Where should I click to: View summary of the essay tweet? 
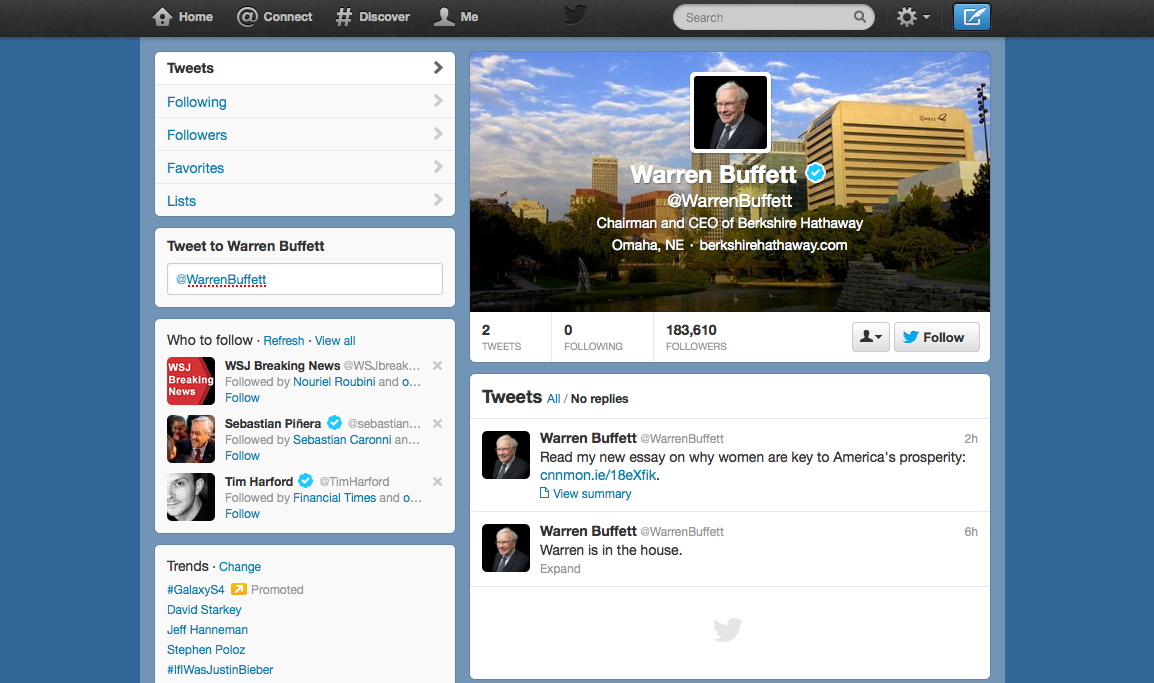coord(592,494)
